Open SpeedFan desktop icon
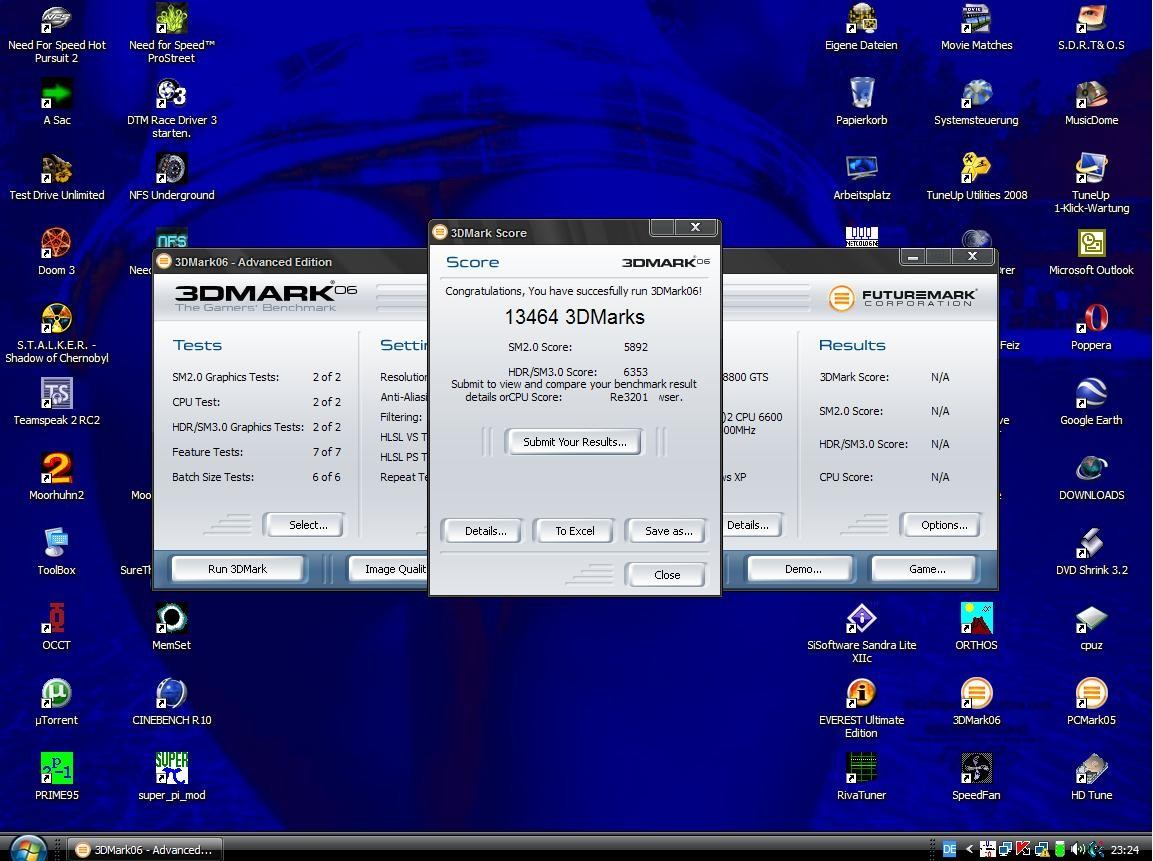This screenshot has width=1153, height=861. pyautogui.click(x=977, y=778)
